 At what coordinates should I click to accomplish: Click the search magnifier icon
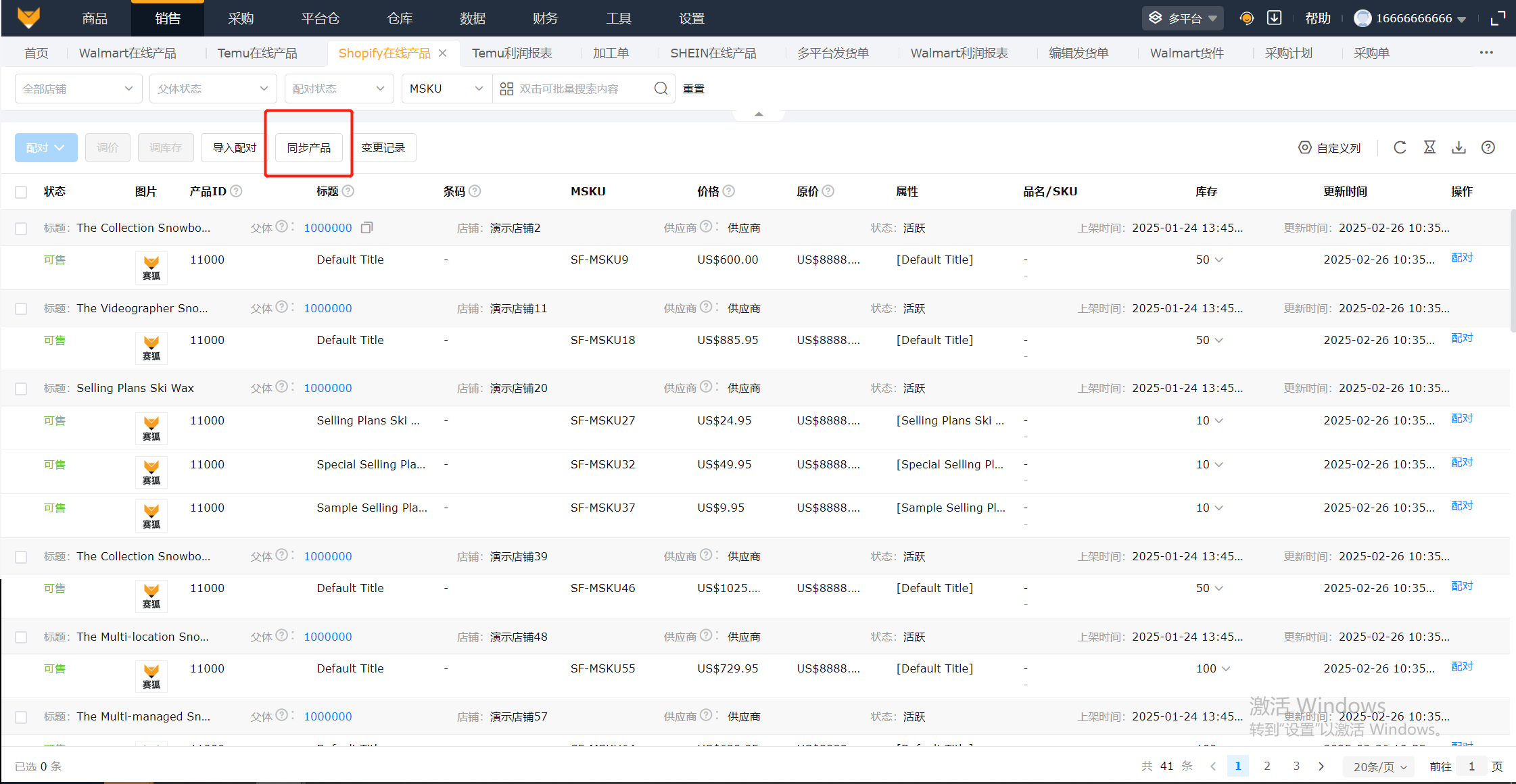661,89
